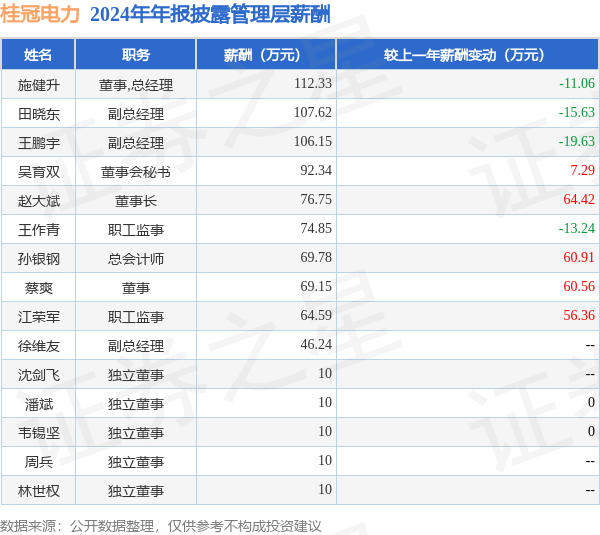Viewport: 600px width, 535px height.
Task: Click the 薪酬（万元） column header
Action: click(266, 55)
